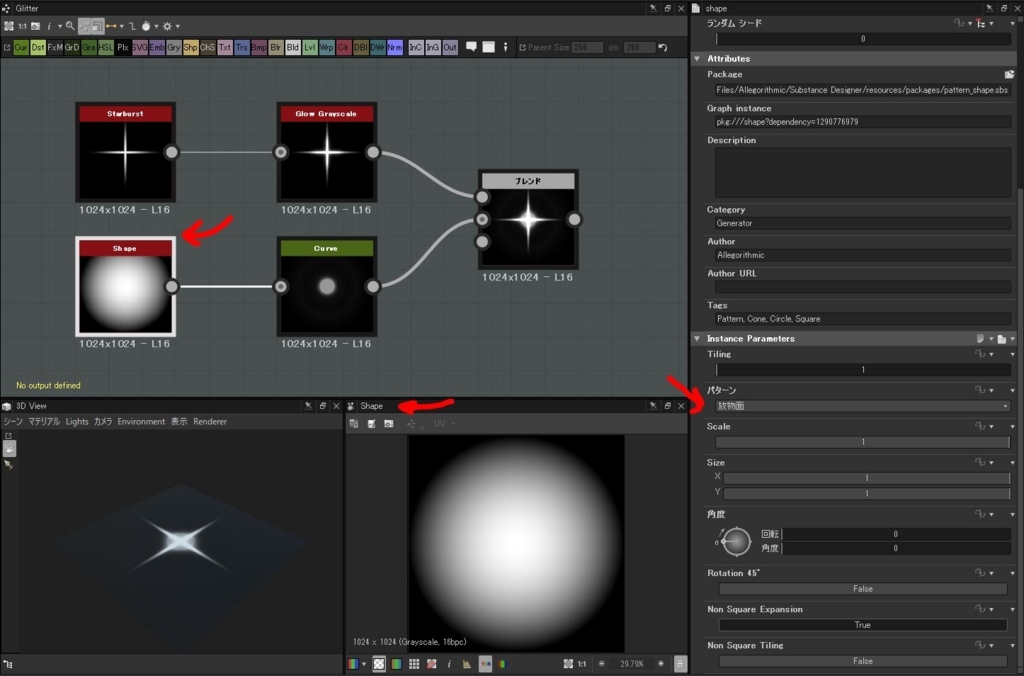1024x676 pixels.
Task: Add a Distance node with the Dst button
Action: (38, 48)
